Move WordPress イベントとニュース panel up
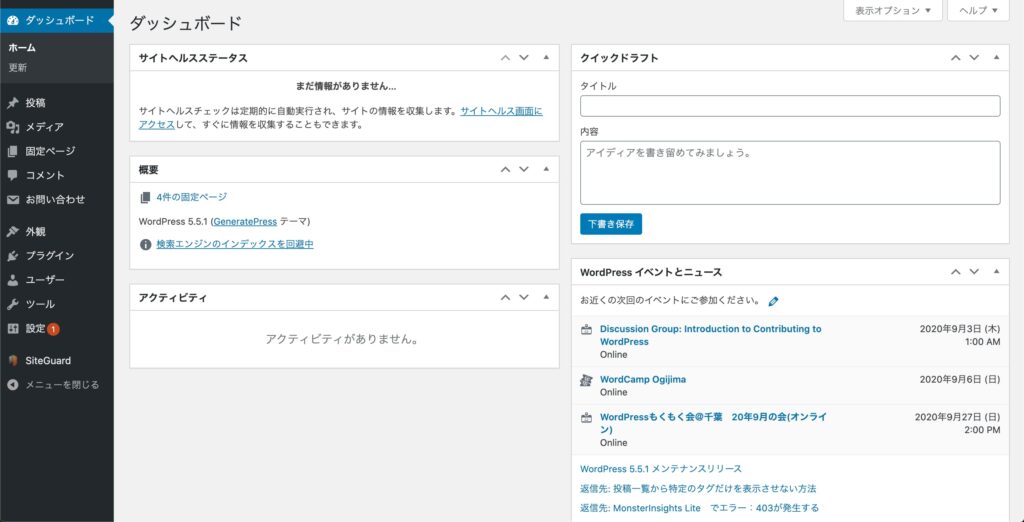 pyautogui.click(x=955, y=272)
